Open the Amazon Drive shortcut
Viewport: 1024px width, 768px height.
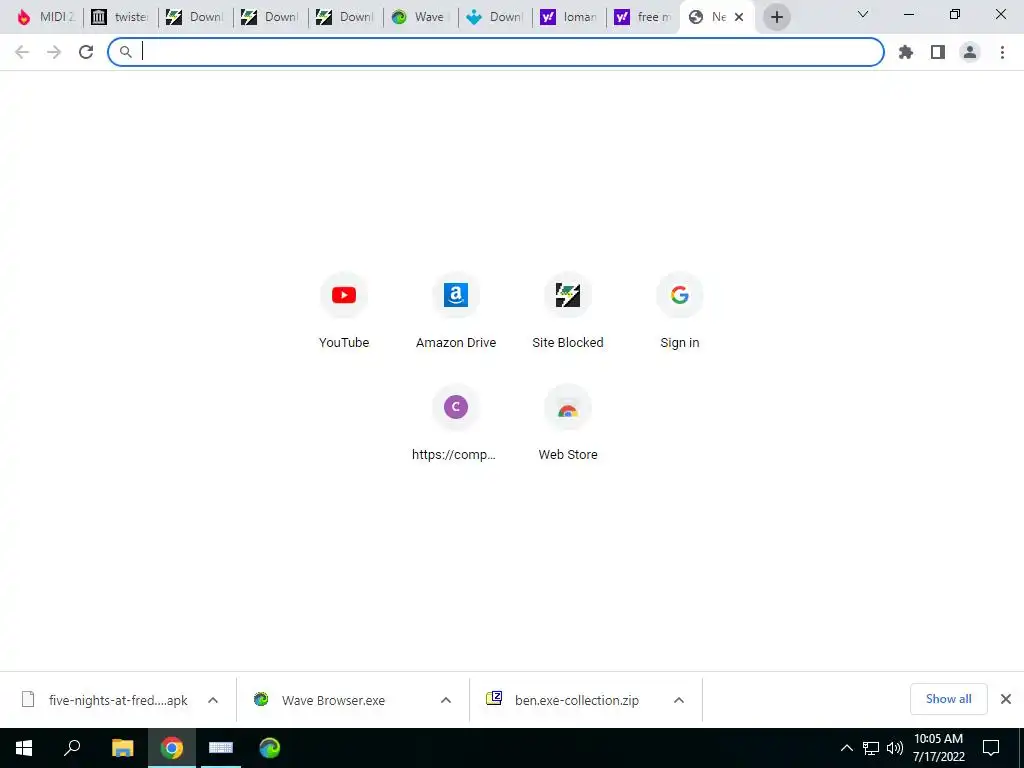(456, 312)
